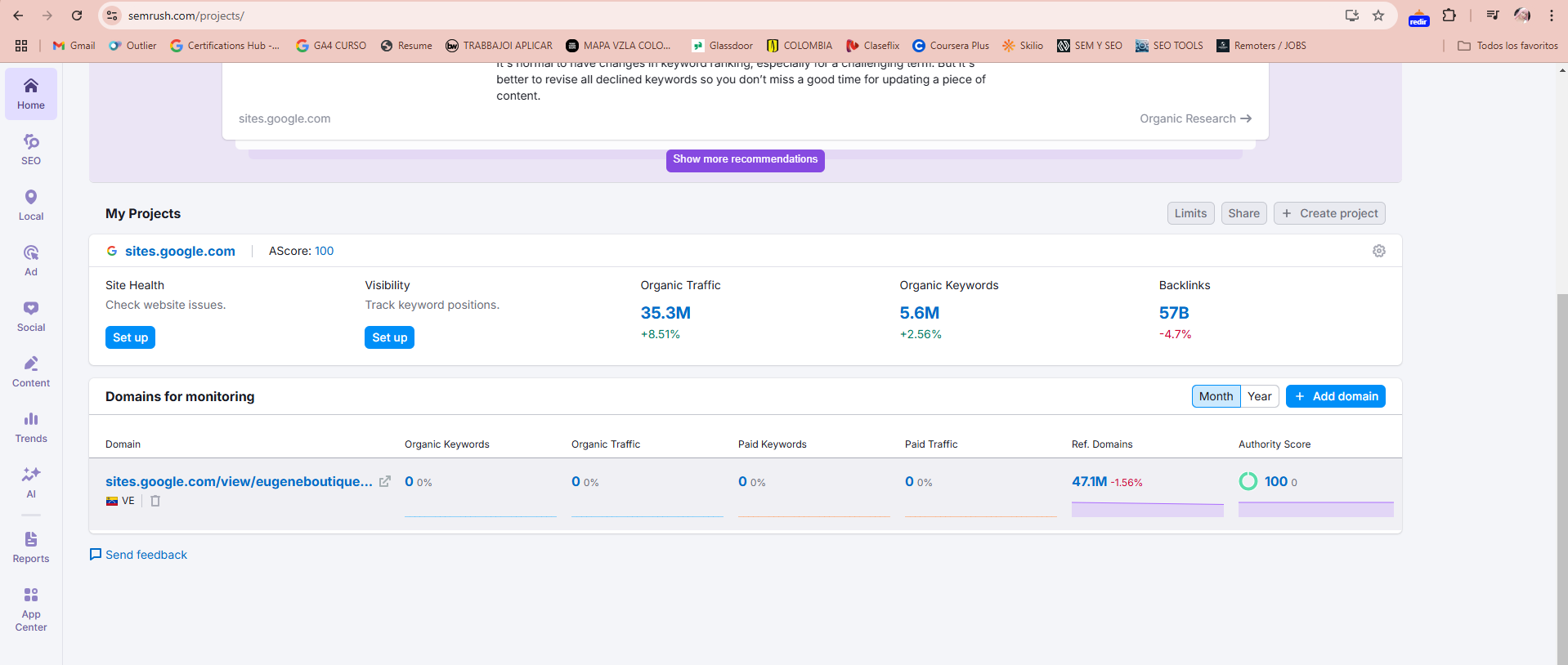This screenshot has width=1568, height=665.
Task: Open the SEO toolkit in sidebar
Action: tap(31, 150)
